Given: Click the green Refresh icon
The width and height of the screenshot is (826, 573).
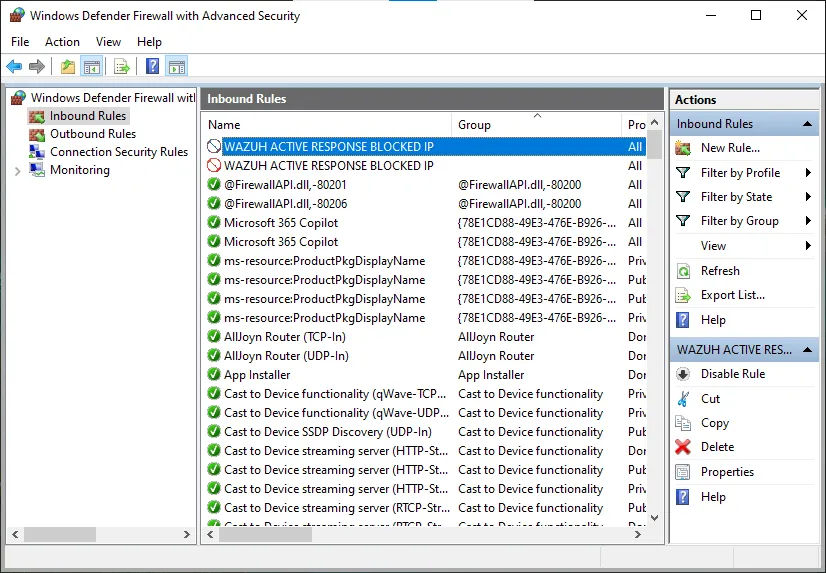Looking at the screenshot, I should [683, 271].
